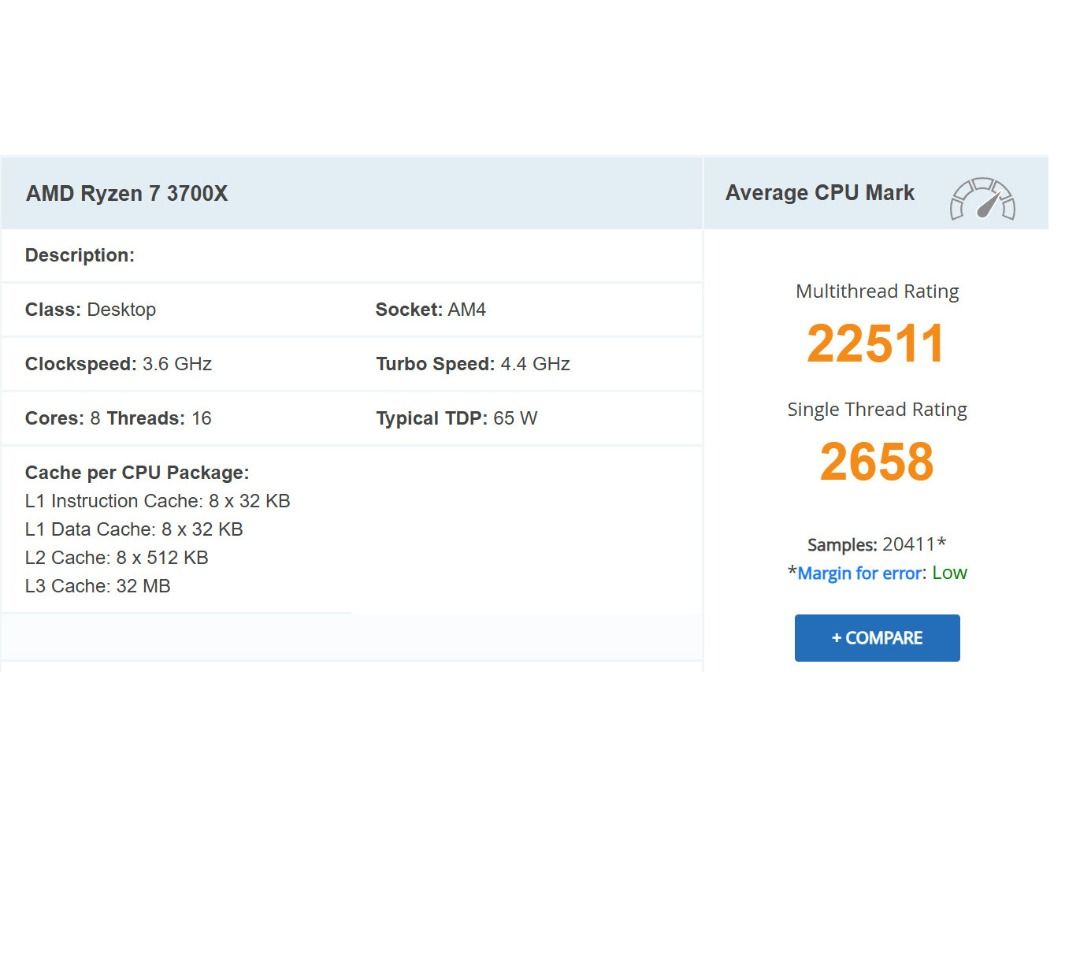This screenshot has width=1080, height=957.
Task: Select the Socket: AM4 entry
Action: [x=430, y=310]
